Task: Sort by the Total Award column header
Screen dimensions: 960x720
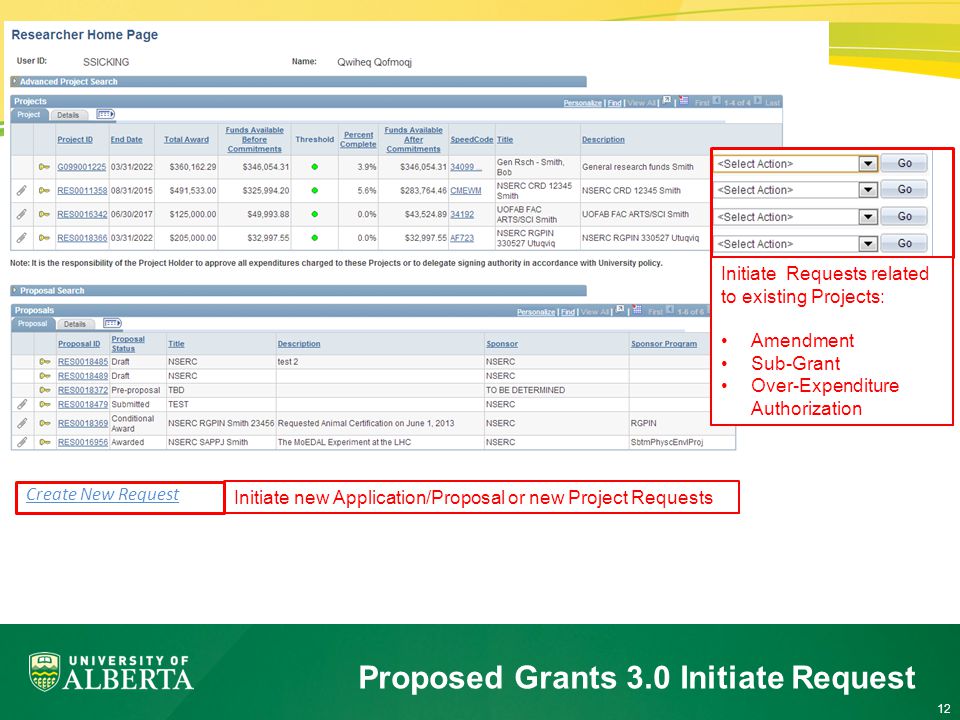Action: [x=186, y=140]
